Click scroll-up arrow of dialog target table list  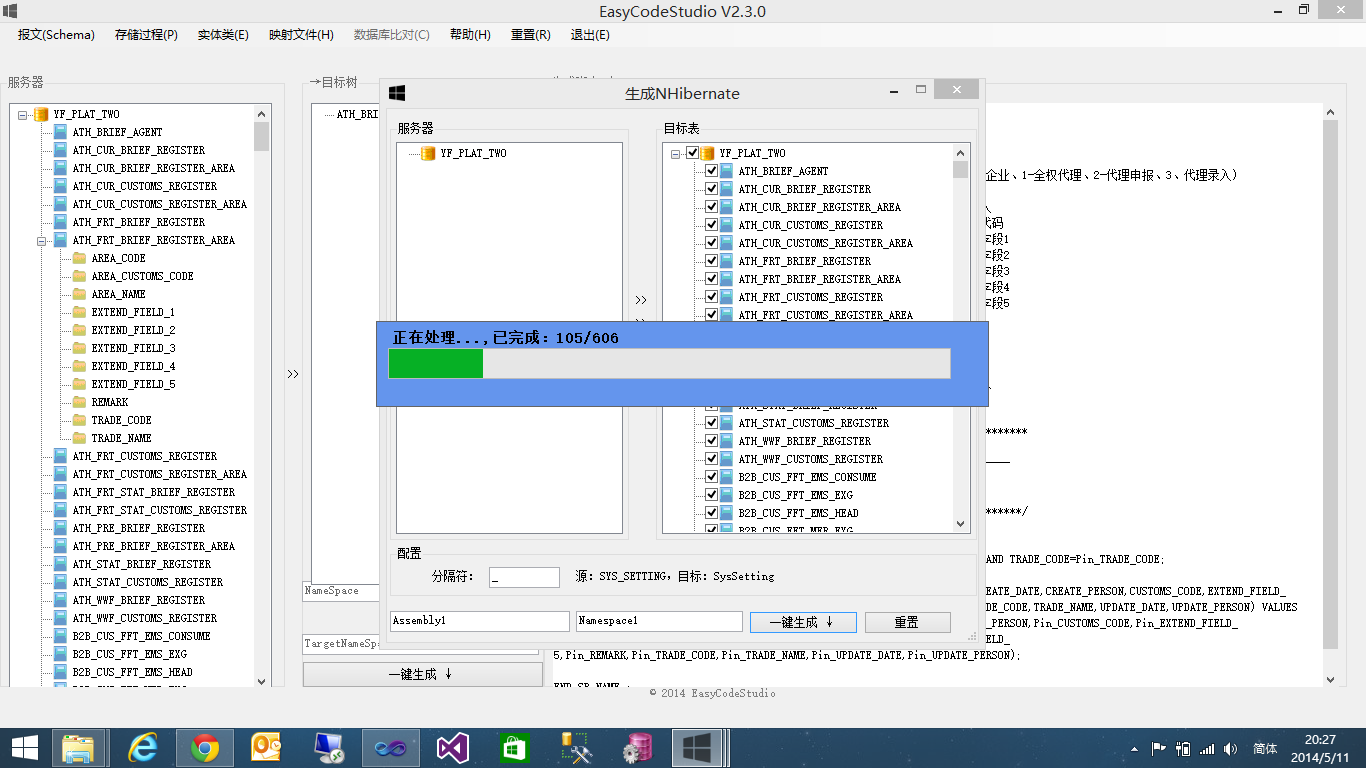pos(961,151)
